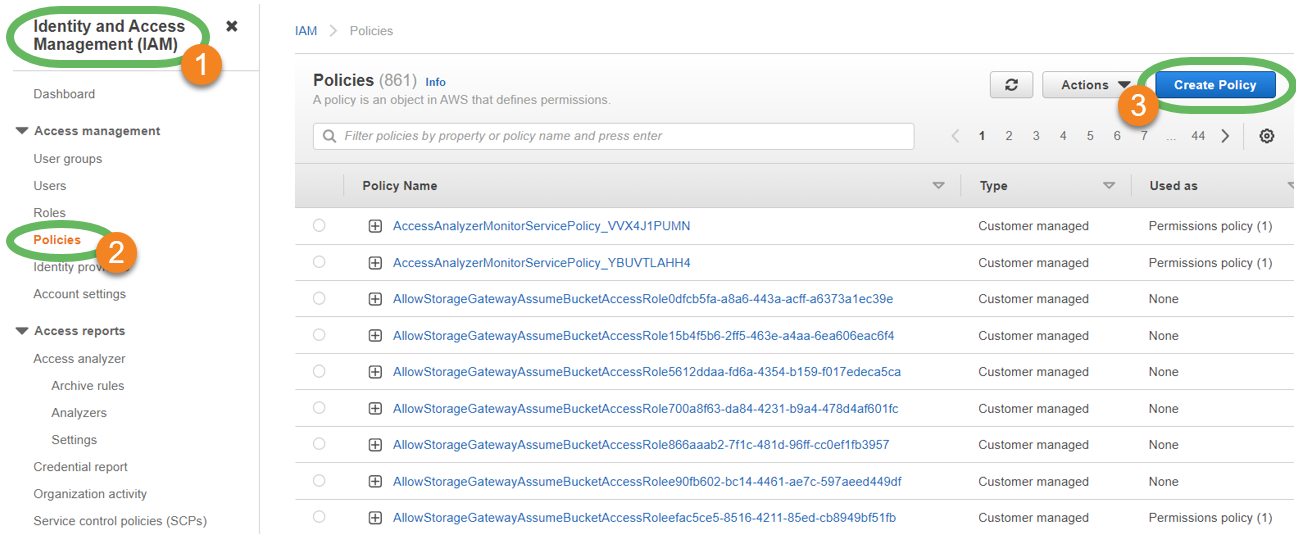Select radio for policy ending cb8949bf51fb
The image size is (1296, 534).
pos(319,517)
